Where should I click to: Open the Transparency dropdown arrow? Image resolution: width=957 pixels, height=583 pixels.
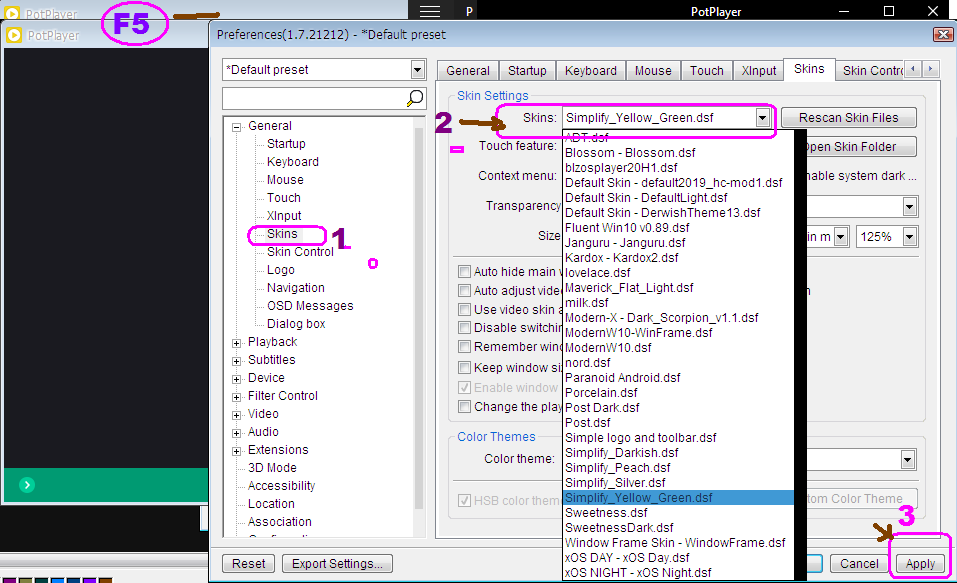909,206
